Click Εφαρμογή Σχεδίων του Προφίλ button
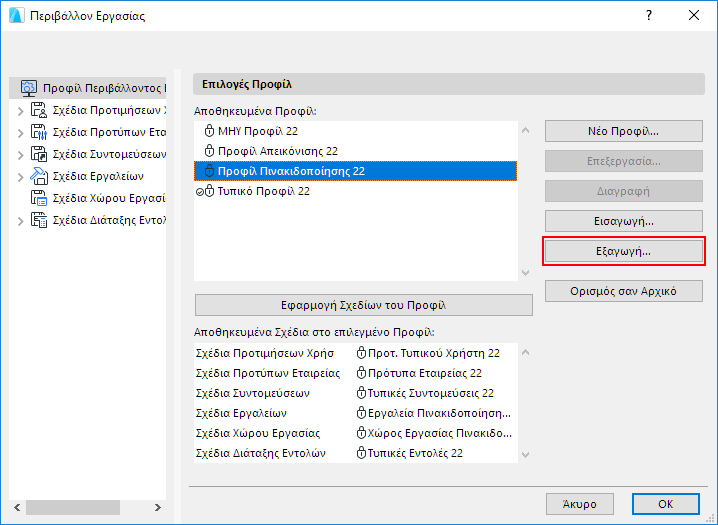Image resolution: width=718 pixels, height=525 pixels. [363, 305]
